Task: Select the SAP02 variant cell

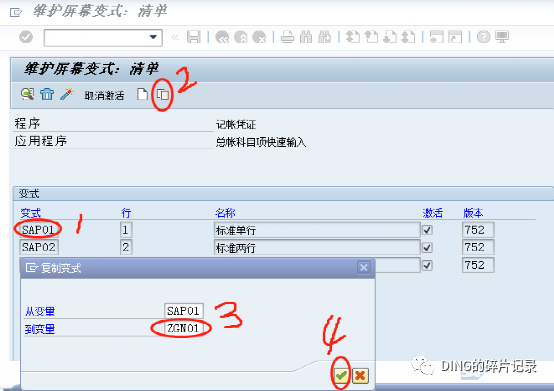Action: click(x=39, y=247)
